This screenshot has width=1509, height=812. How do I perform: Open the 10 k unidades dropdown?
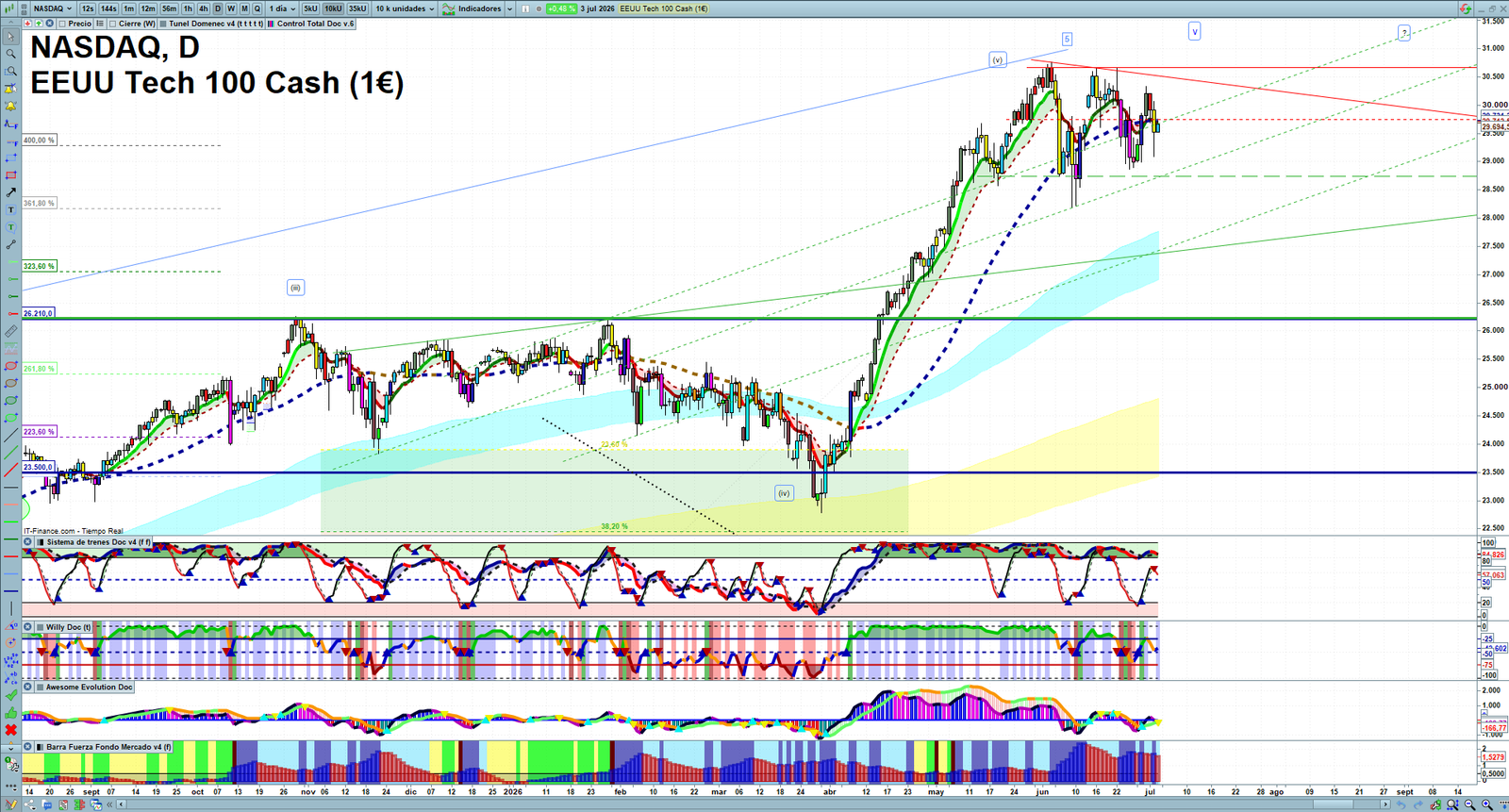click(405, 8)
